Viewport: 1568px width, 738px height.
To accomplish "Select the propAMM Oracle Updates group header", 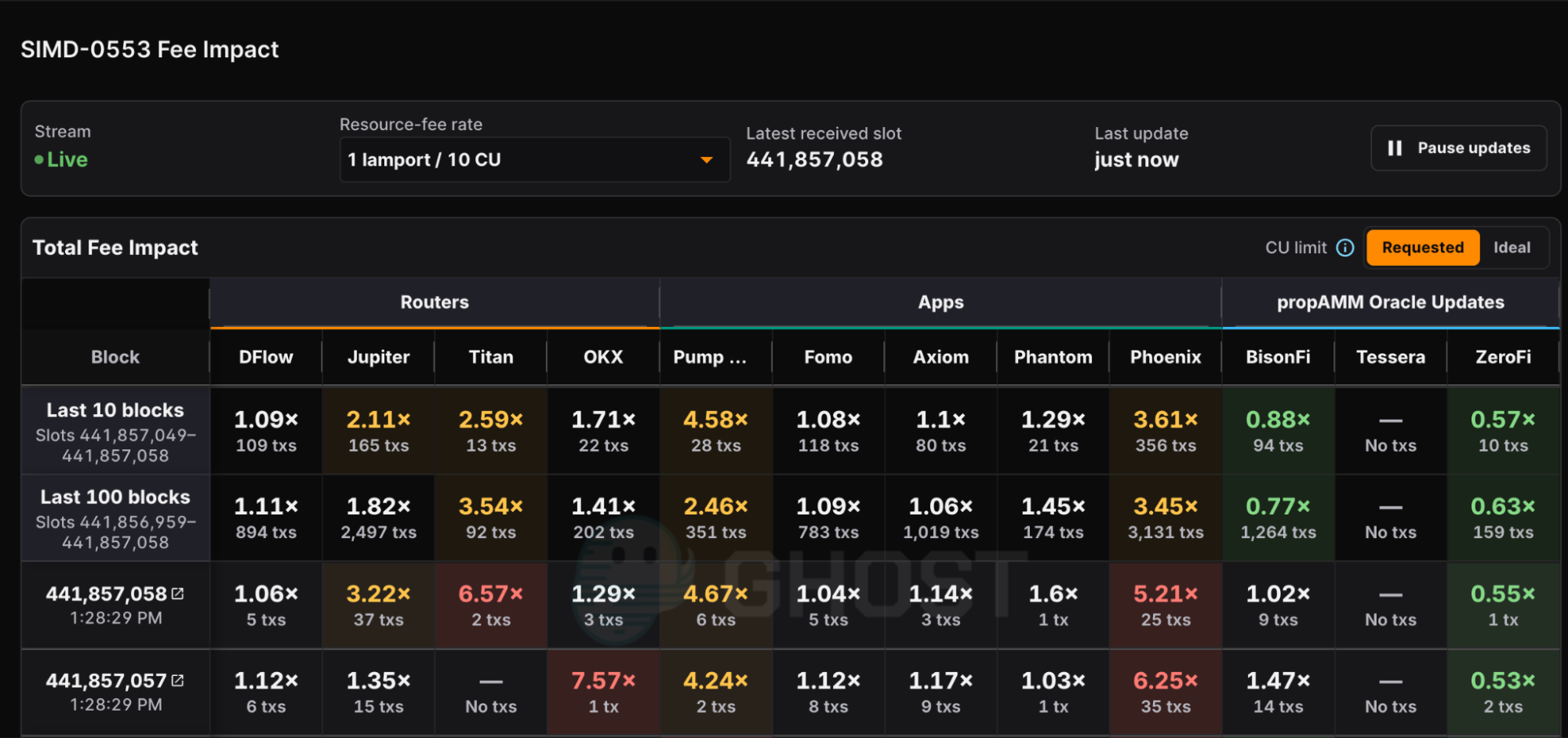I will (x=1391, y=303).
